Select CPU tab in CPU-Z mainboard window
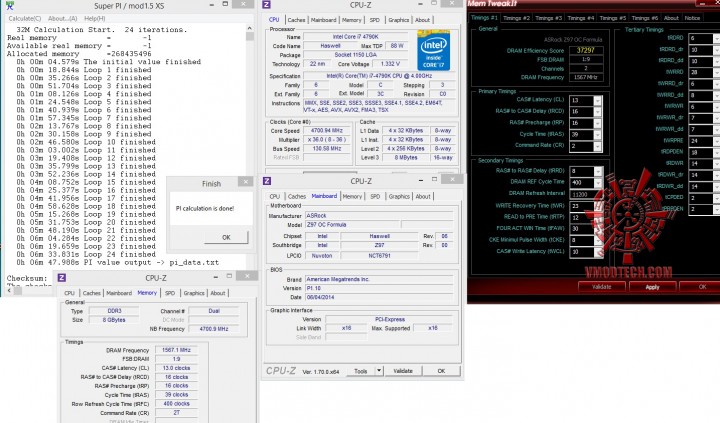Screen dimensions: 720x423 pyautogui.click(x=275, y=196)
